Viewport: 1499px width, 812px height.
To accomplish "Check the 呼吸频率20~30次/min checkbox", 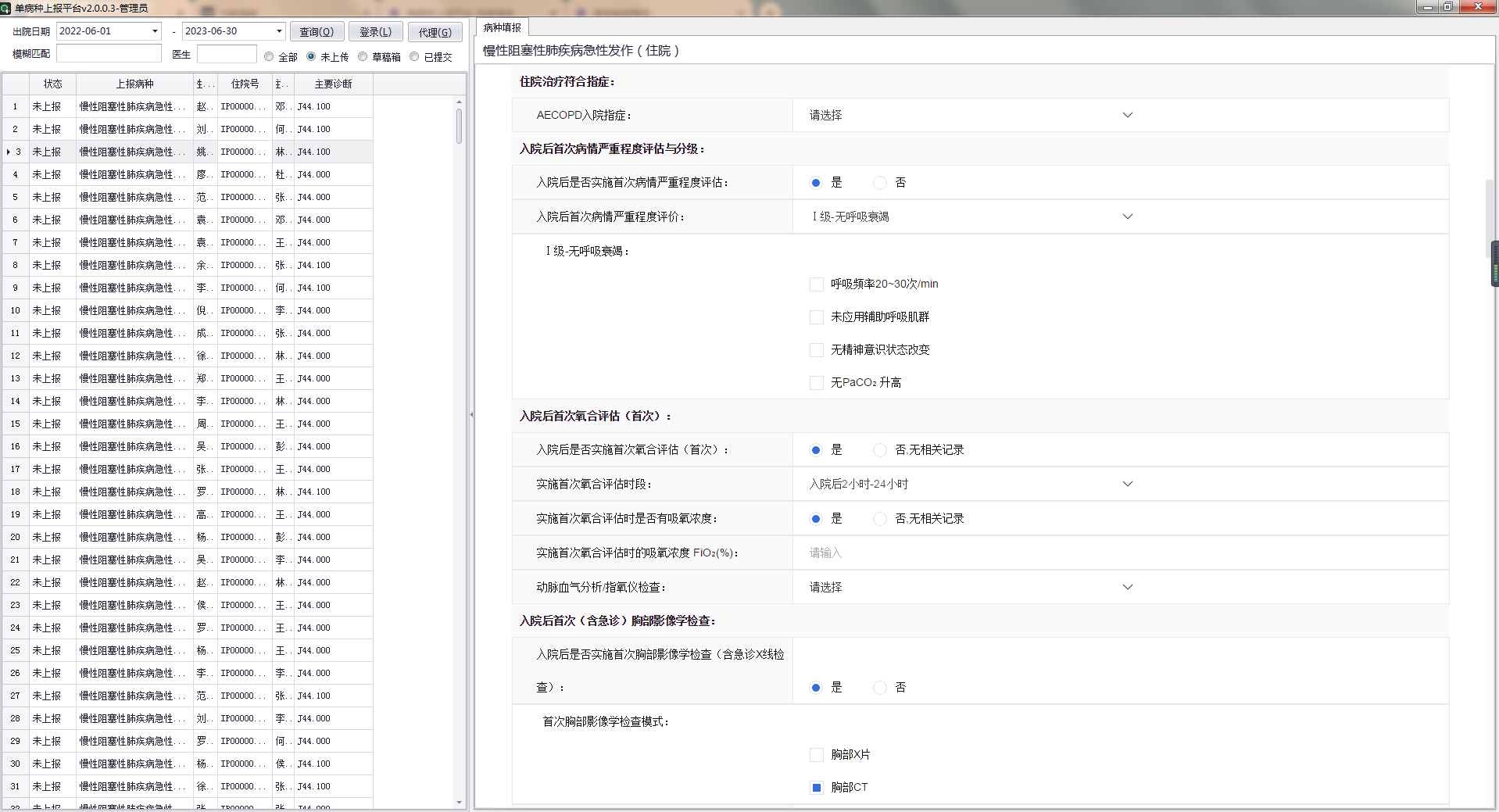I will (817, 284).
